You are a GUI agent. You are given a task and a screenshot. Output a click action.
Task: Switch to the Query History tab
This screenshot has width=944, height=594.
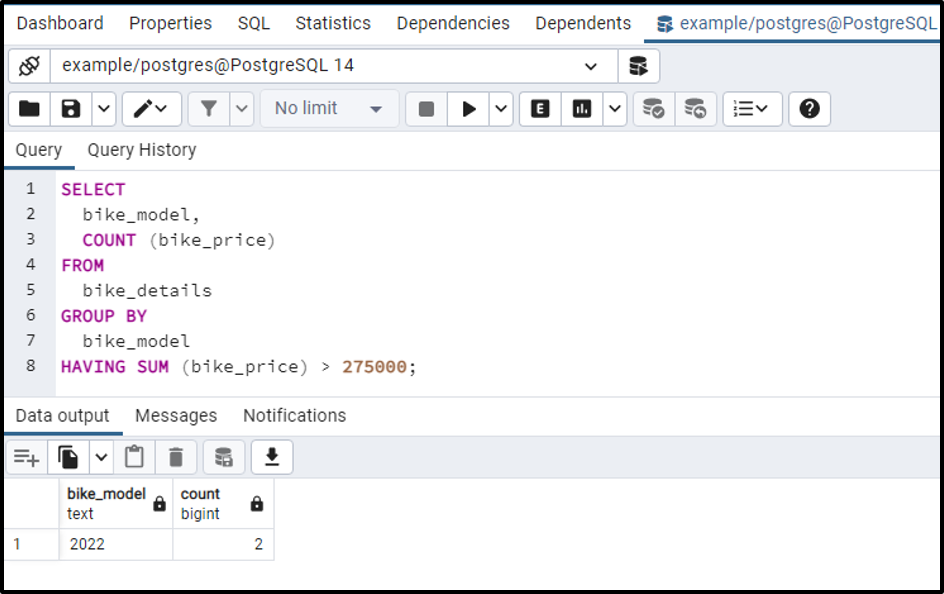[141, 150]
